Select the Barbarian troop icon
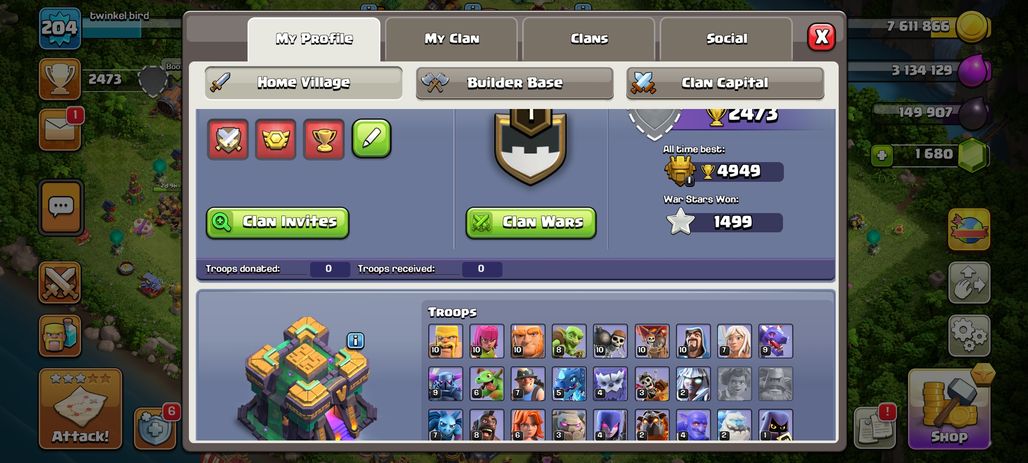Image resolution: width=1028 pixels, height=463 pixels. click(445, 341)
